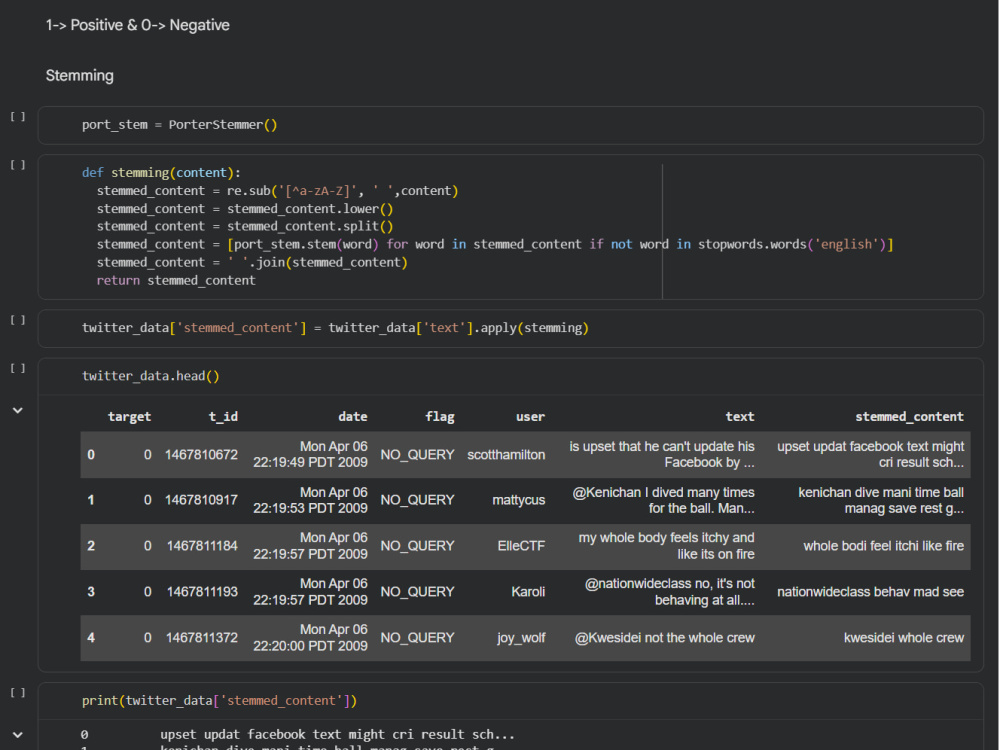Select the '1-> Positive & 0-> Negative' text

click(137, 26)
